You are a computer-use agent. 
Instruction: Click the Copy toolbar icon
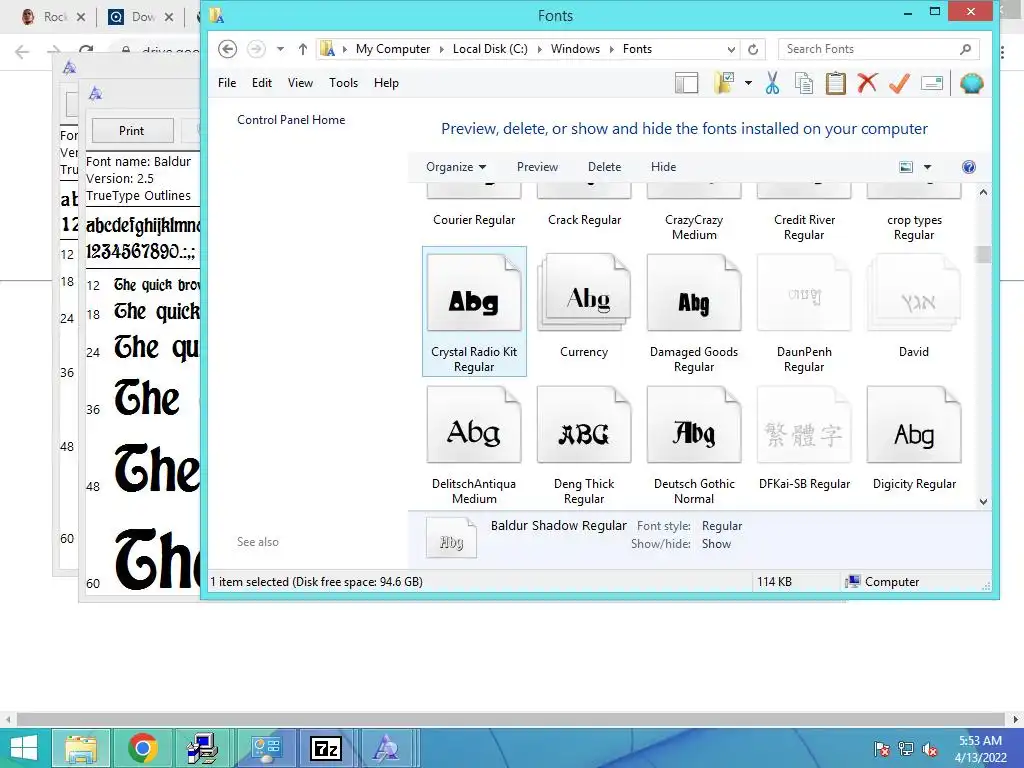pos(804,84)
